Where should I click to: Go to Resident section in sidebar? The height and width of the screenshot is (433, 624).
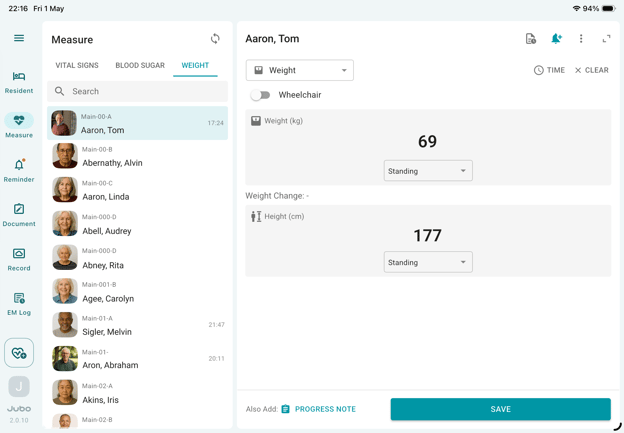pos(19,83)
